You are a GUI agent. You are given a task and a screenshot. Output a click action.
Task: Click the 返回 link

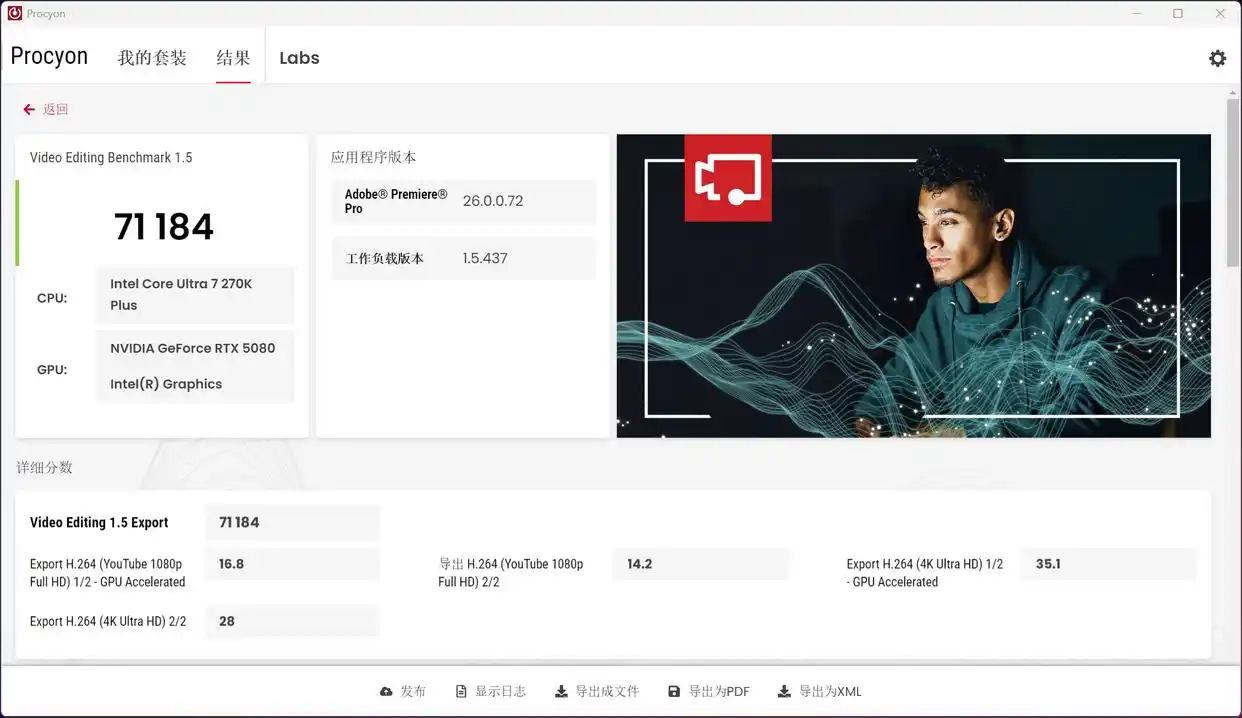[56, 108]
